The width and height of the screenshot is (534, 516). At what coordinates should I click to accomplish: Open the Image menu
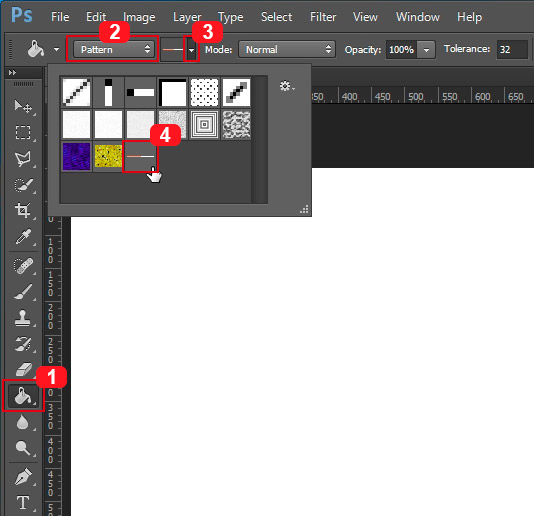pyautogui.click(x=139, y=17)
